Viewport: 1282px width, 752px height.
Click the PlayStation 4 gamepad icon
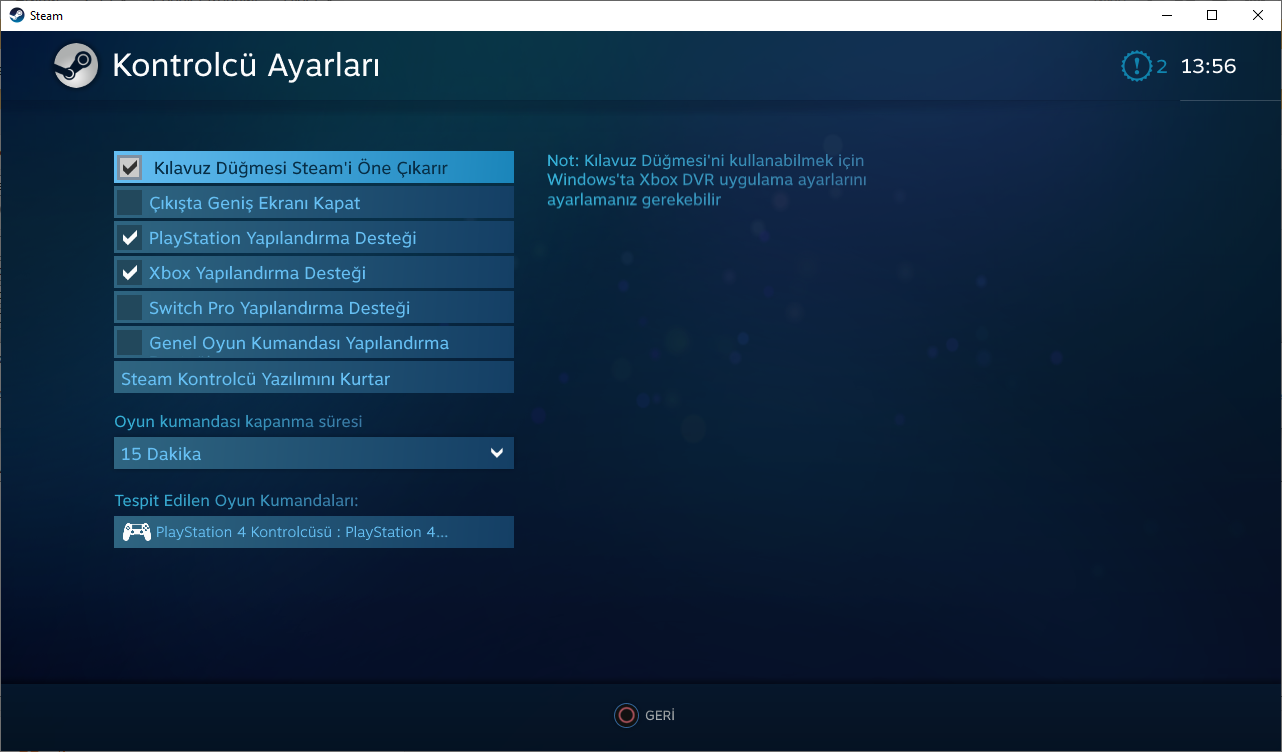(137, 532)
